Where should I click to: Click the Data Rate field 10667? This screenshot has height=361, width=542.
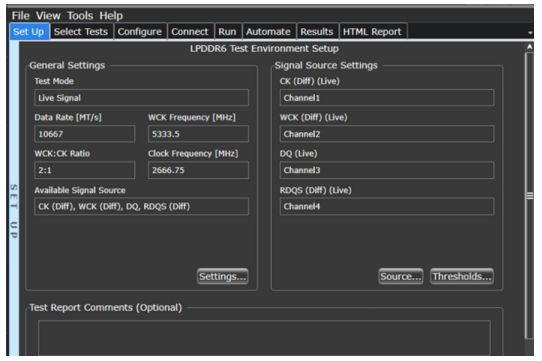point(85,134)
